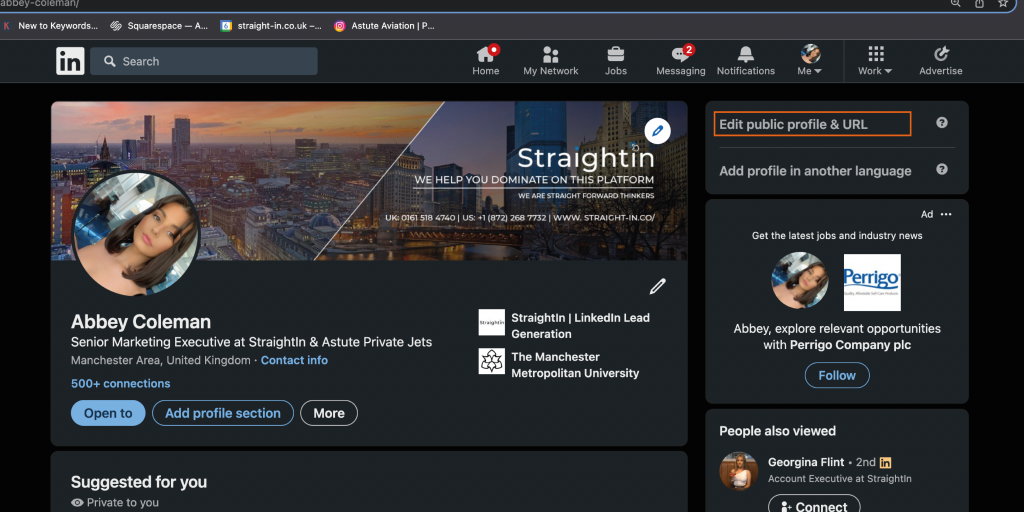Click the More button on profile
The height and width of the screenshot is (512, 1024).
click(x=328, y=413)
